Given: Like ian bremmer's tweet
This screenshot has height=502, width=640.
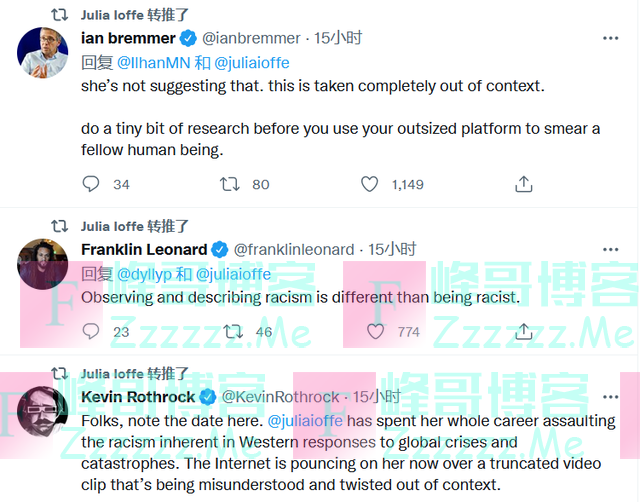Looking at the screenshot, I should click(x=370, y=184).
